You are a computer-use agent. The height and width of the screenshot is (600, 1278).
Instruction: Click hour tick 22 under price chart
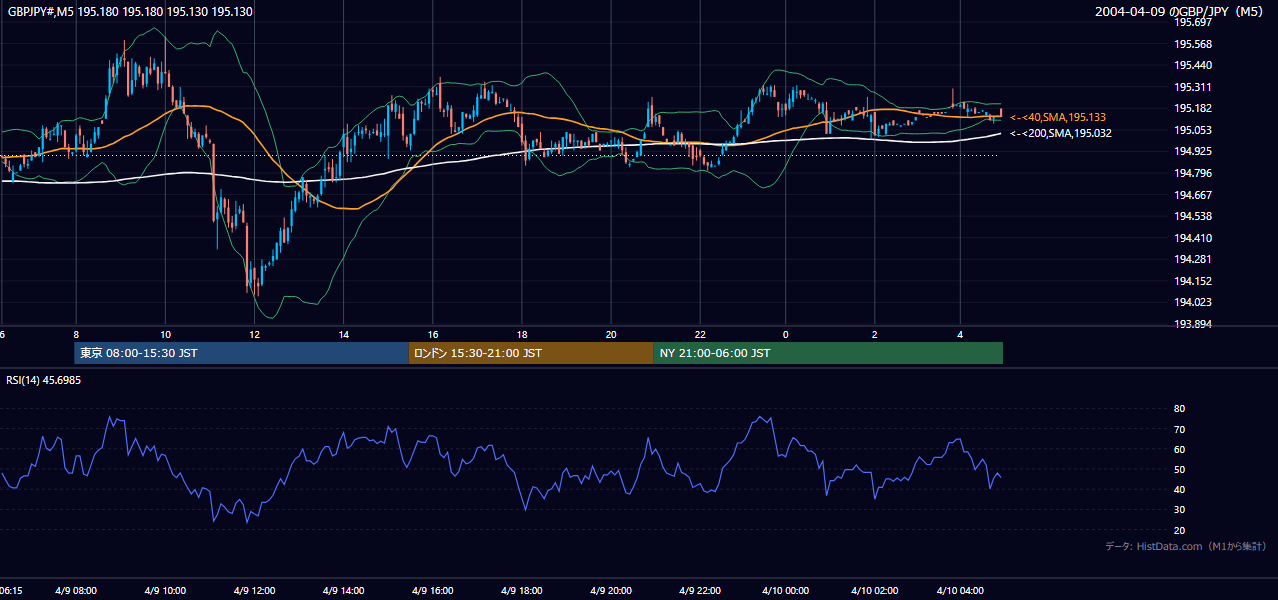click(x=700, y=334)
